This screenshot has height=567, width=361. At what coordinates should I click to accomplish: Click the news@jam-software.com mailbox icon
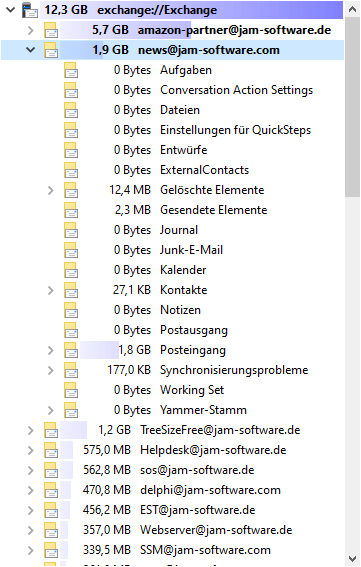click(51, 50)
